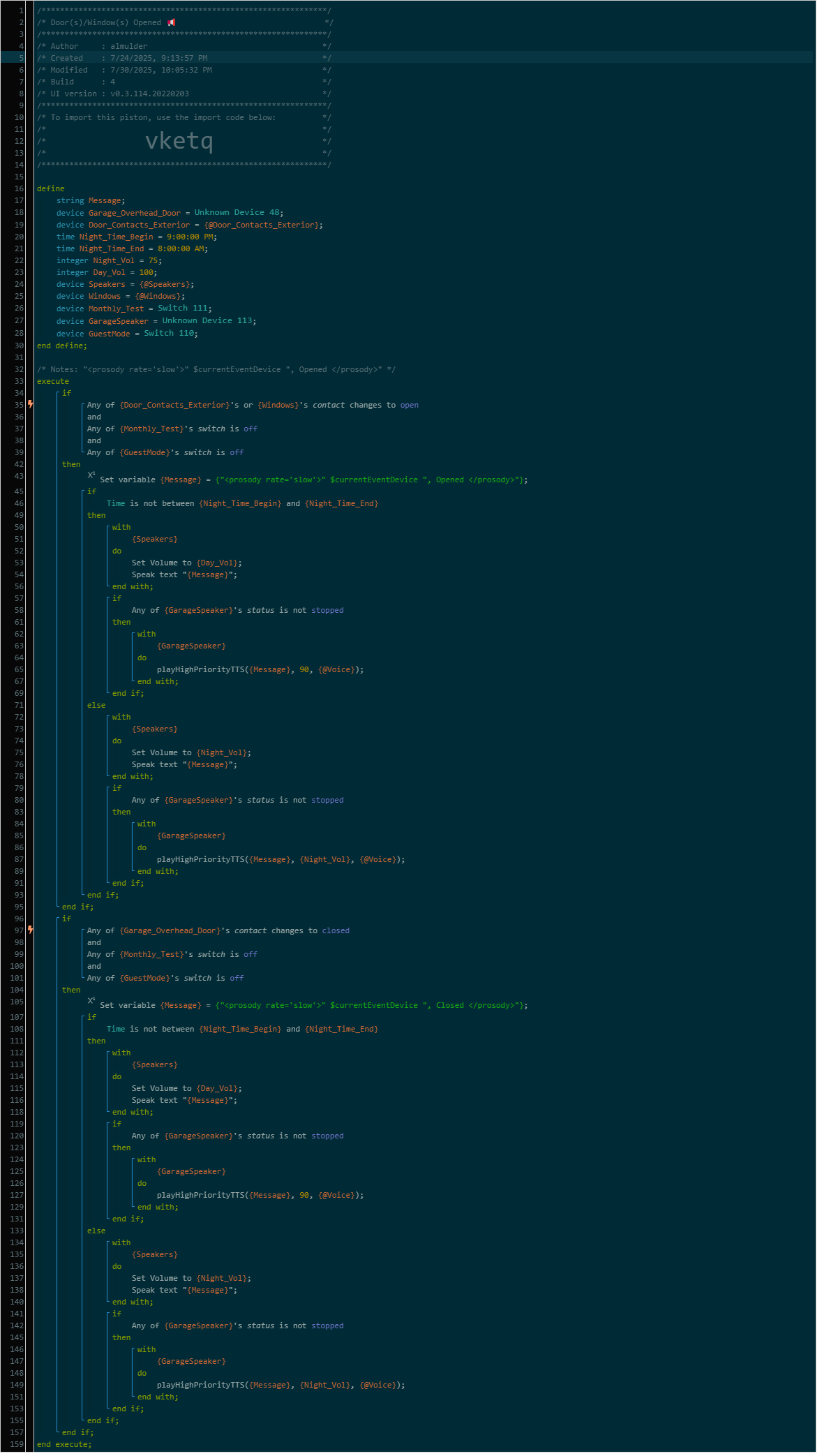Click the GarageSpeaker = Unknown Device 113 line

coord(156,321)
